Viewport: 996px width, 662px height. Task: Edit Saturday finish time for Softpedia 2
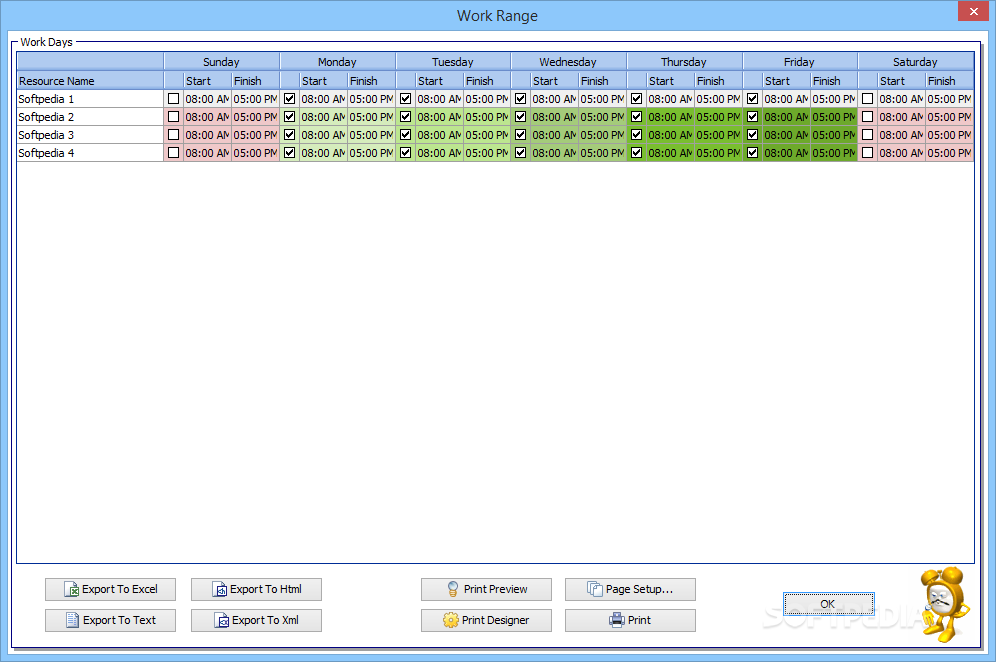click(x=950, y=117)
